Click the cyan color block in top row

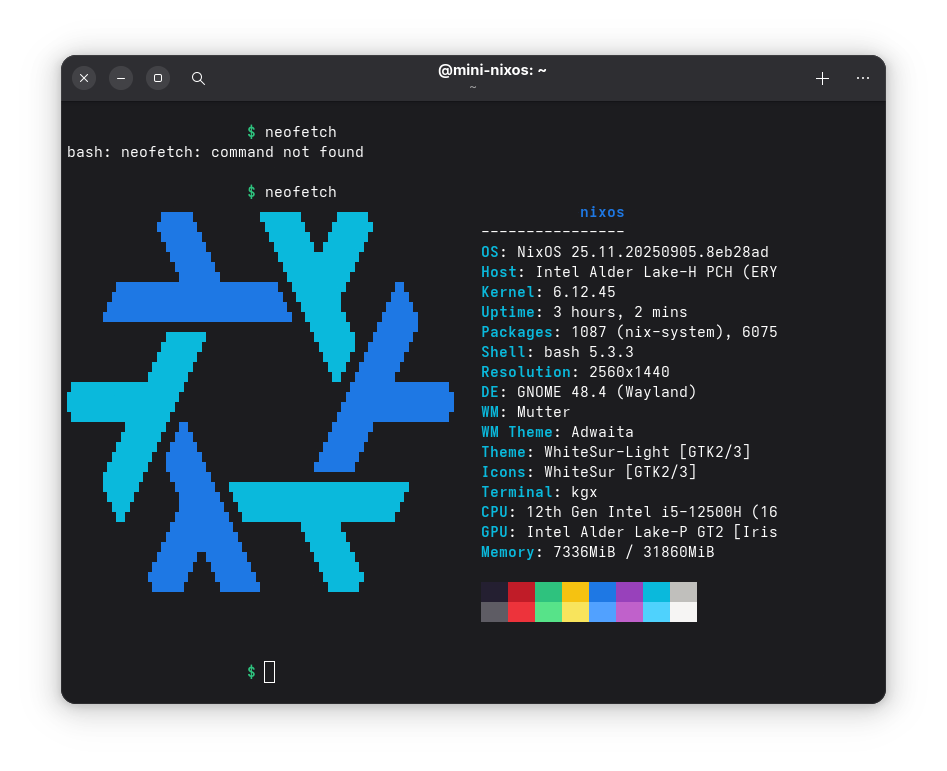[656, 592]
